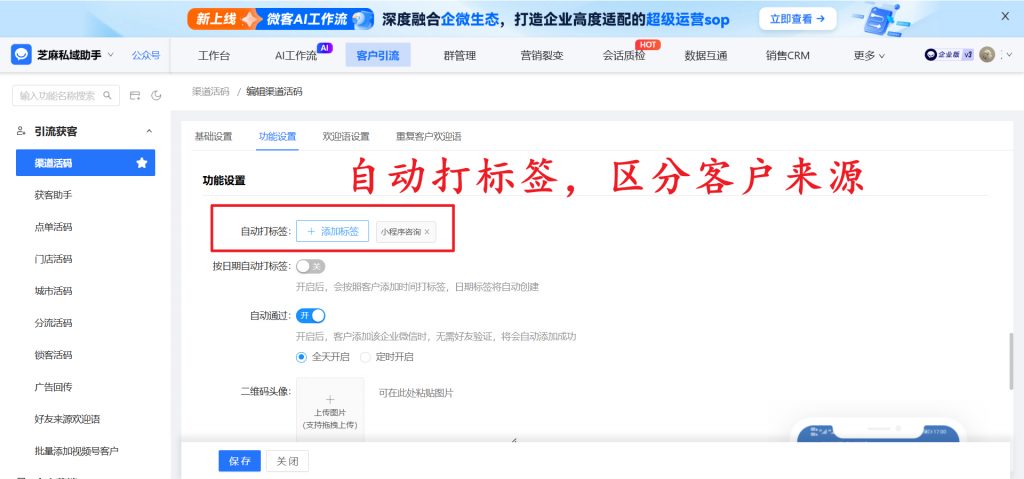Click the plus icon in upload image box
The image size is (1024, 479).
(x=330, y=399)
